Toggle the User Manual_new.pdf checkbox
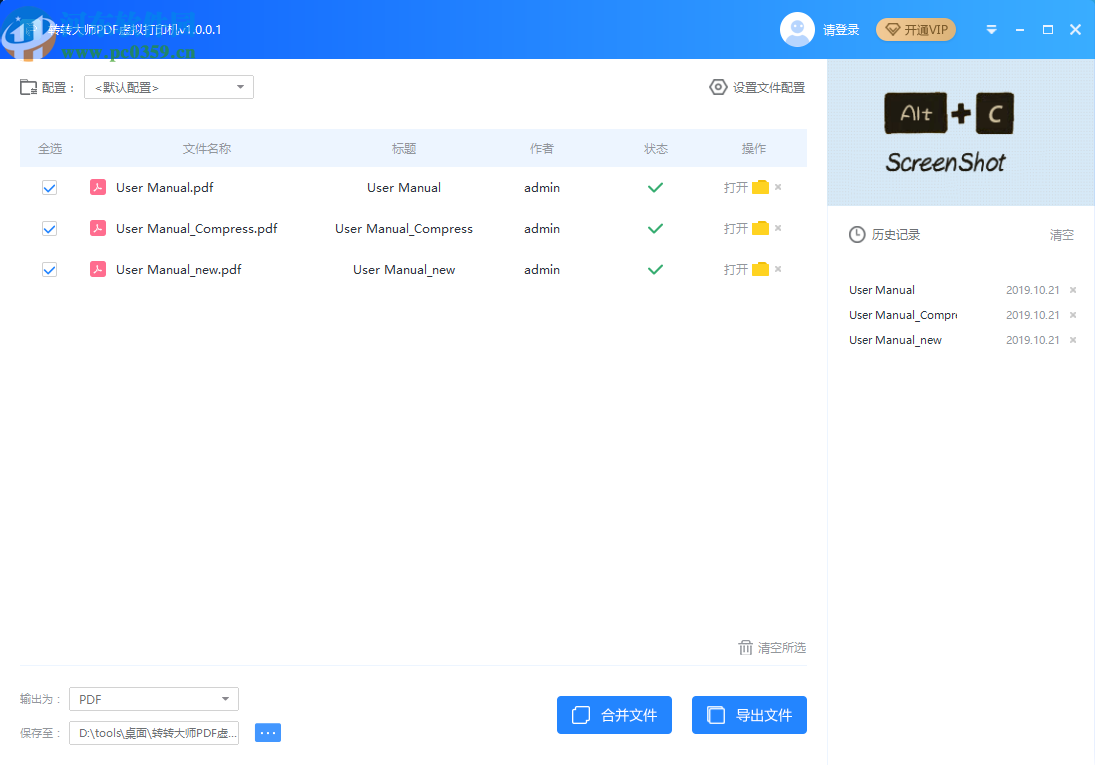The height and width of the screenshot is (765, 1095). coord(50,270)
